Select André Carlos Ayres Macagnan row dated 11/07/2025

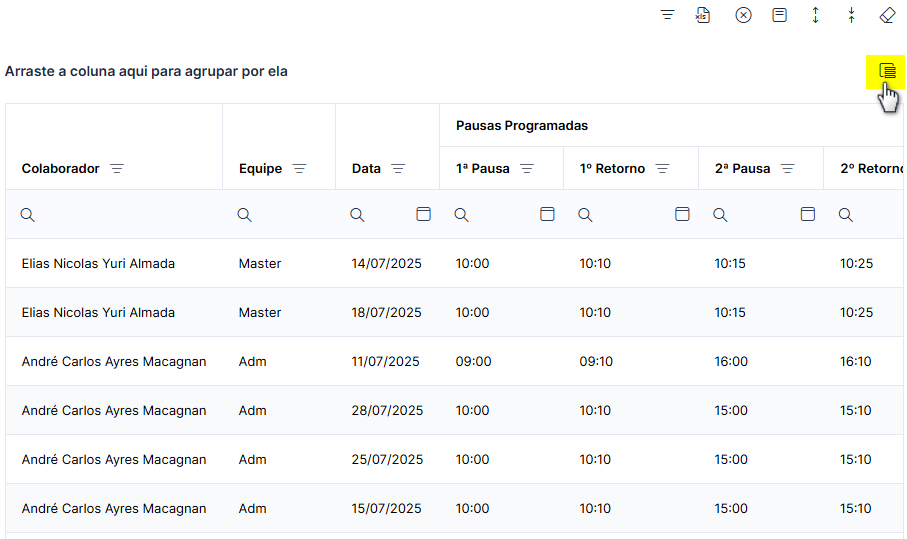(454, 361)
